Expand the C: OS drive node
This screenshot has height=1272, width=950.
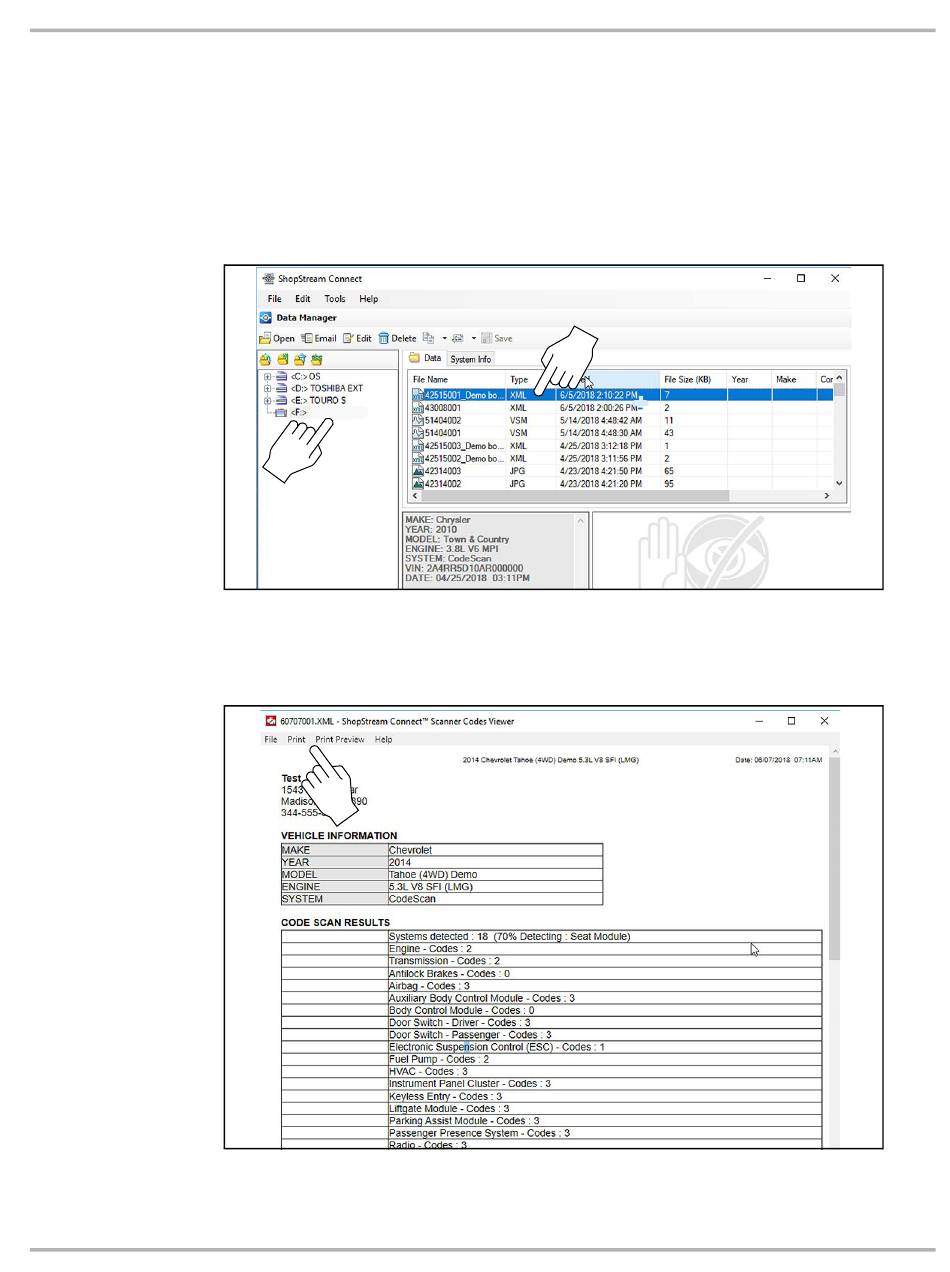click(x=268, y=377)
